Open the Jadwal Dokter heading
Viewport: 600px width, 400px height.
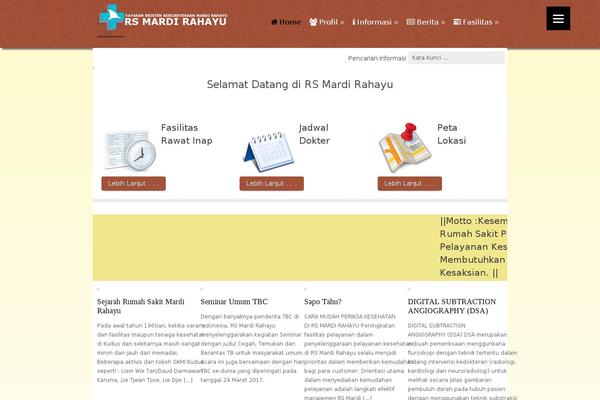click(x=314, y=134)
